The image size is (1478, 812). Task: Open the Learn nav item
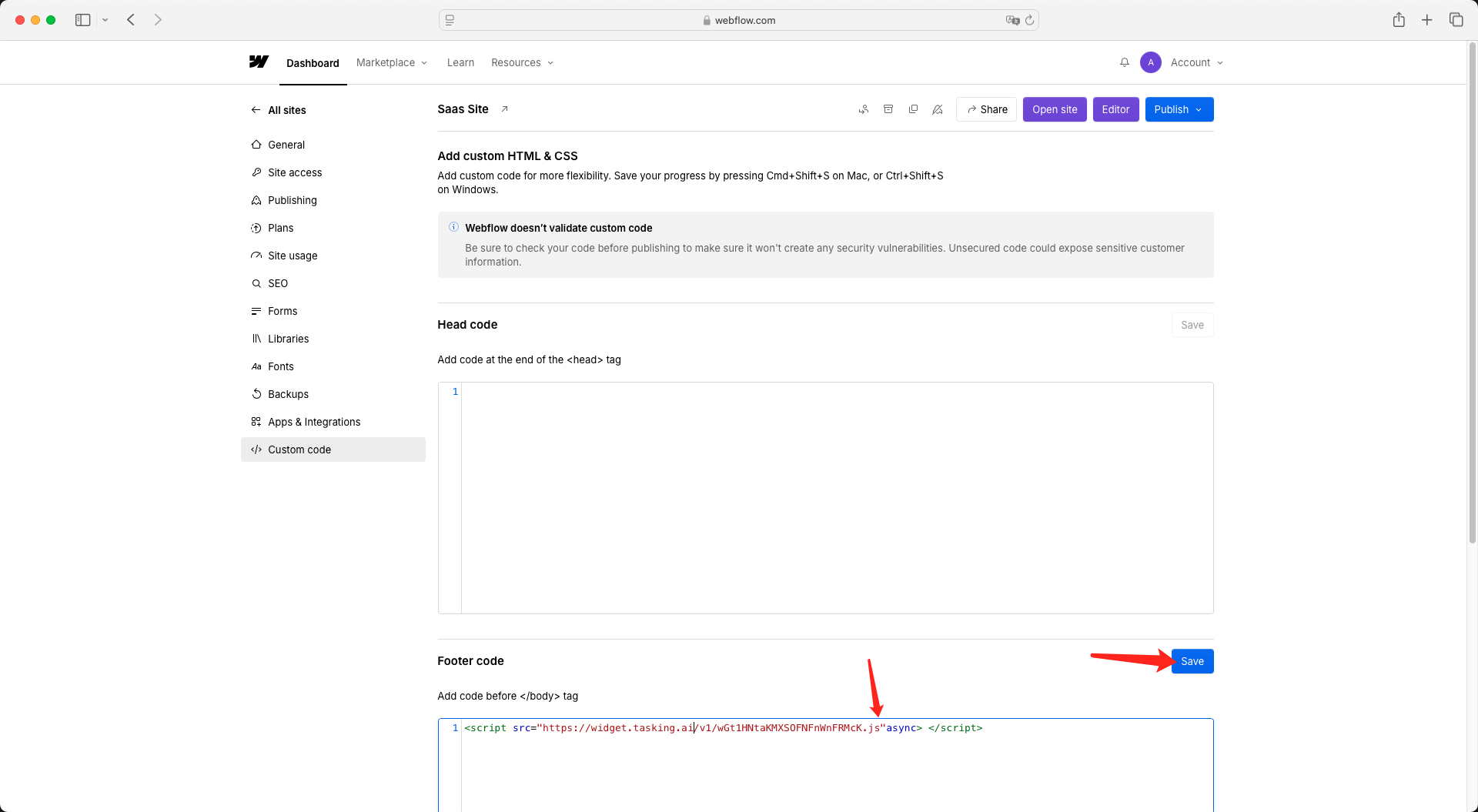tap(460, 62)
